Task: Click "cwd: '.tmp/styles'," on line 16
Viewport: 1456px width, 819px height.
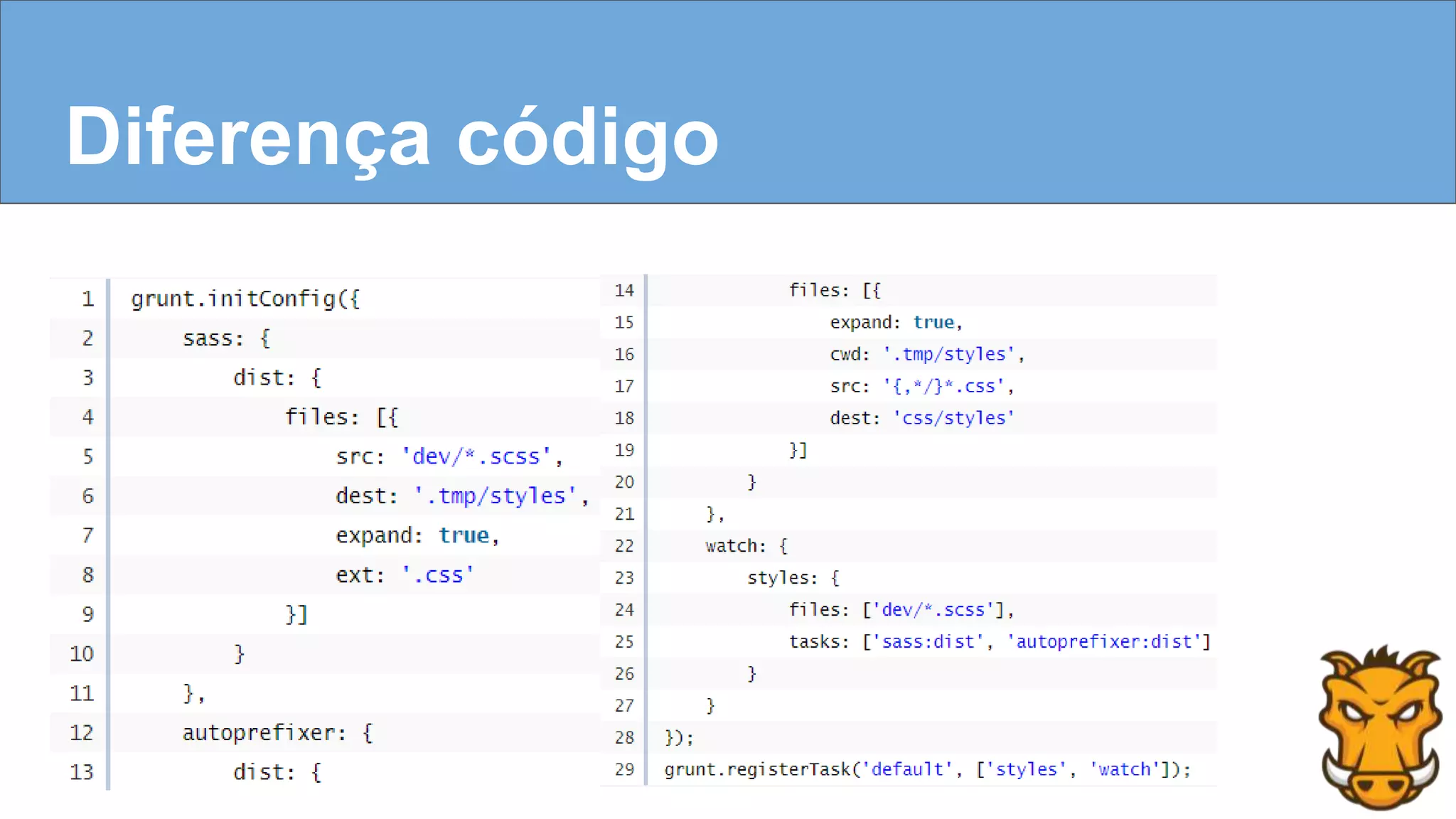Action: 927,354
